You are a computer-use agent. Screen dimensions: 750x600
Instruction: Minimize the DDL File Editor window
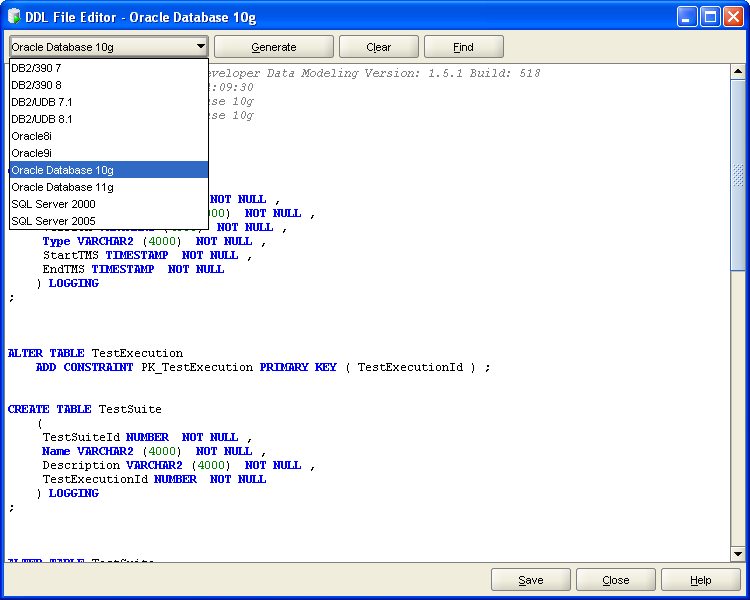687,17
